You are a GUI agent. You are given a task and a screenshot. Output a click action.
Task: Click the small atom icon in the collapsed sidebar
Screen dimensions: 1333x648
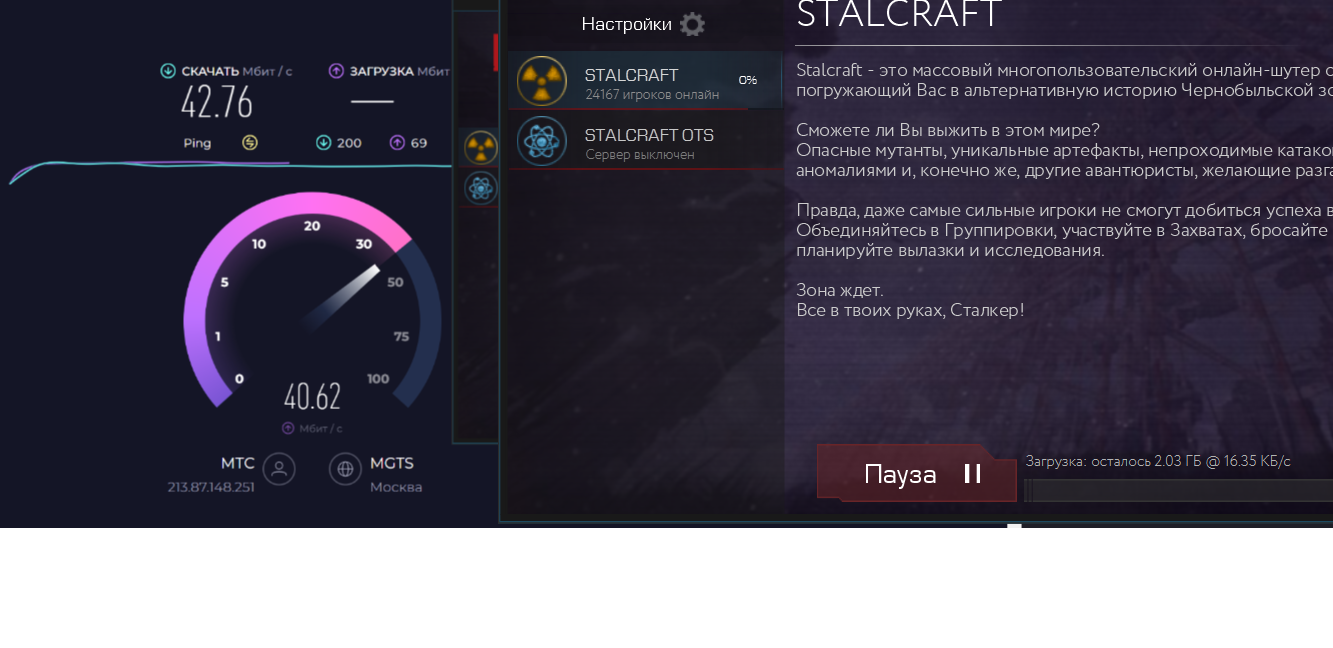[481, 188]
